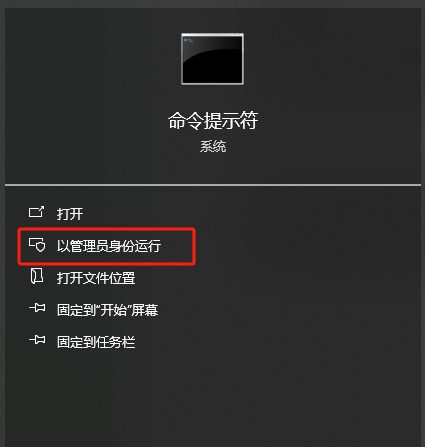
Task: Click the pin icon beside 固定到任务栏
Action: pyautogui.click(x=37, y=340)
